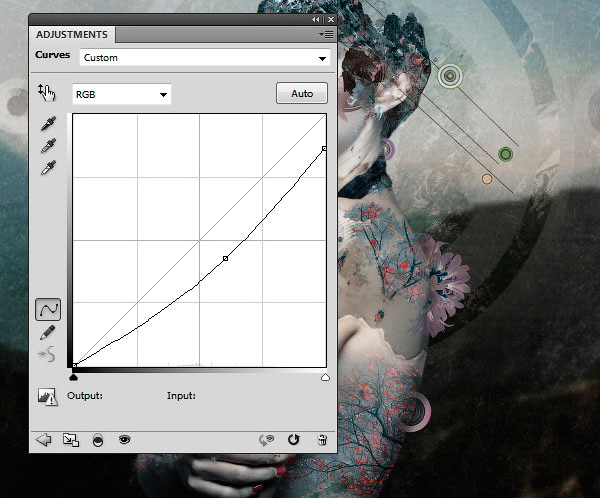Image resolution: width=600 pixels, height=498 pixels.
Task: Click the white point input slider
Action: pos(325,378)
